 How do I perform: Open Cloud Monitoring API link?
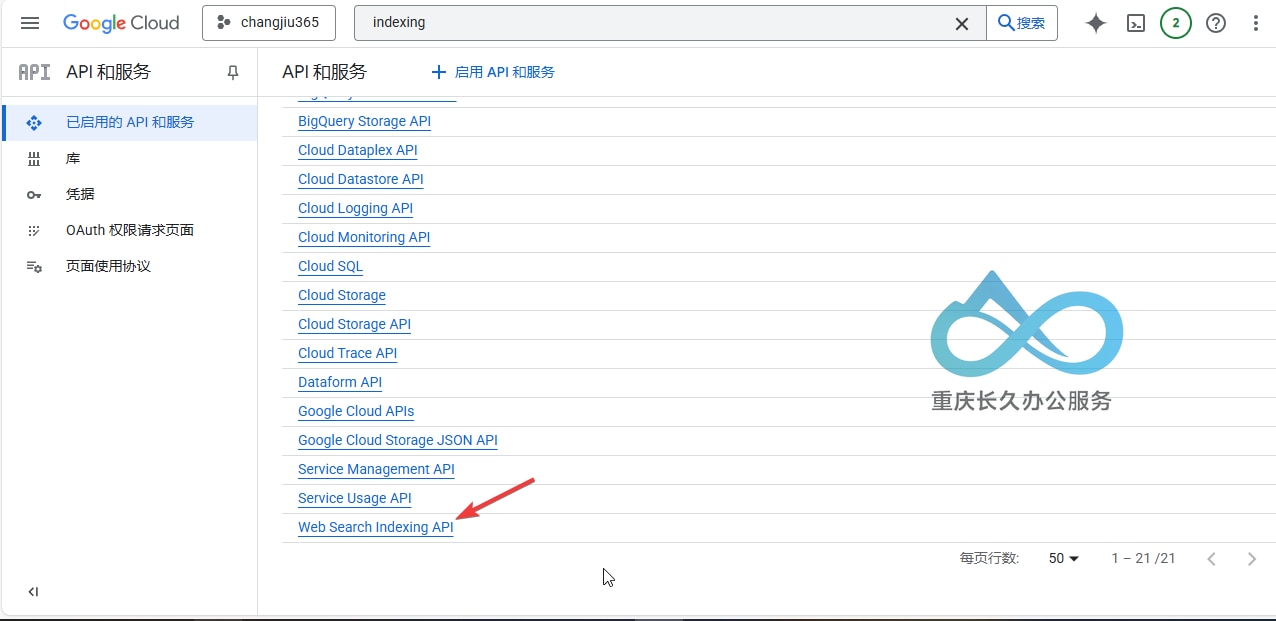coord(364,237)
